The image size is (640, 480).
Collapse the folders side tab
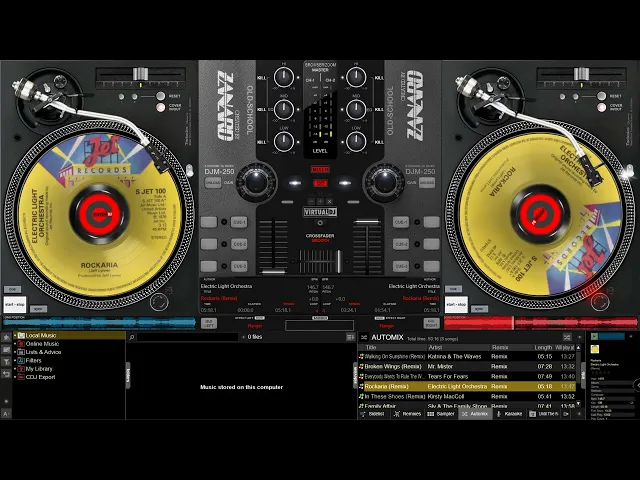click(128, 376)
